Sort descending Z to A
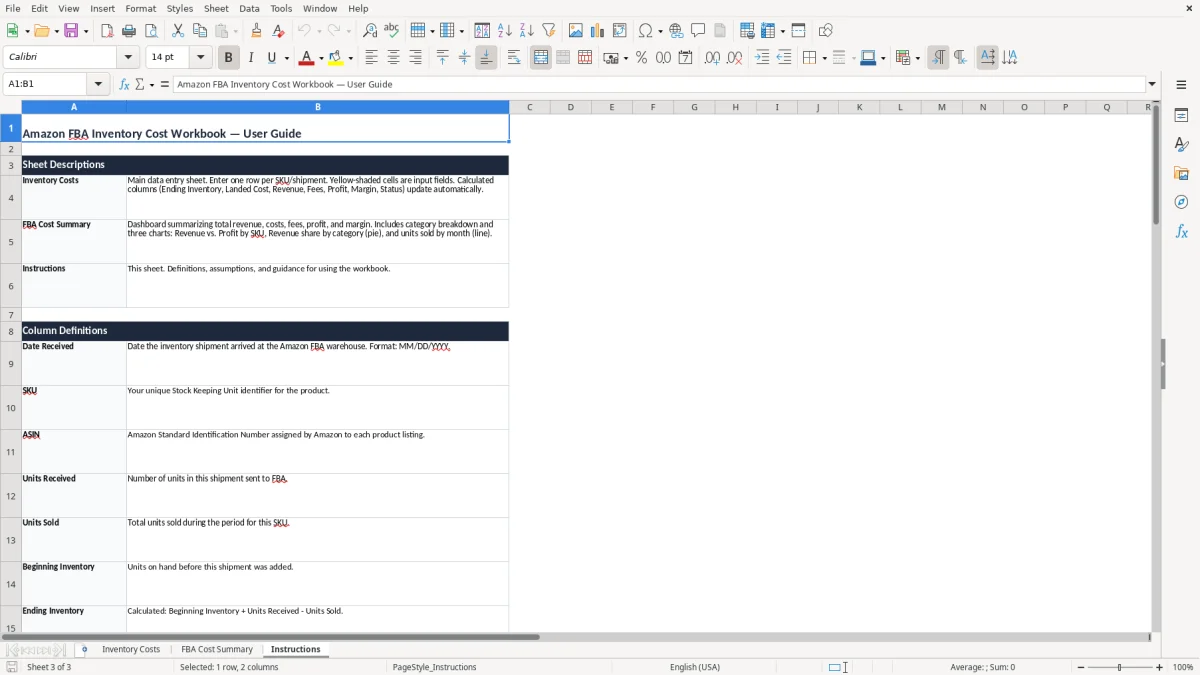The height and width of the screenshot is (675, 1200). 526,31
